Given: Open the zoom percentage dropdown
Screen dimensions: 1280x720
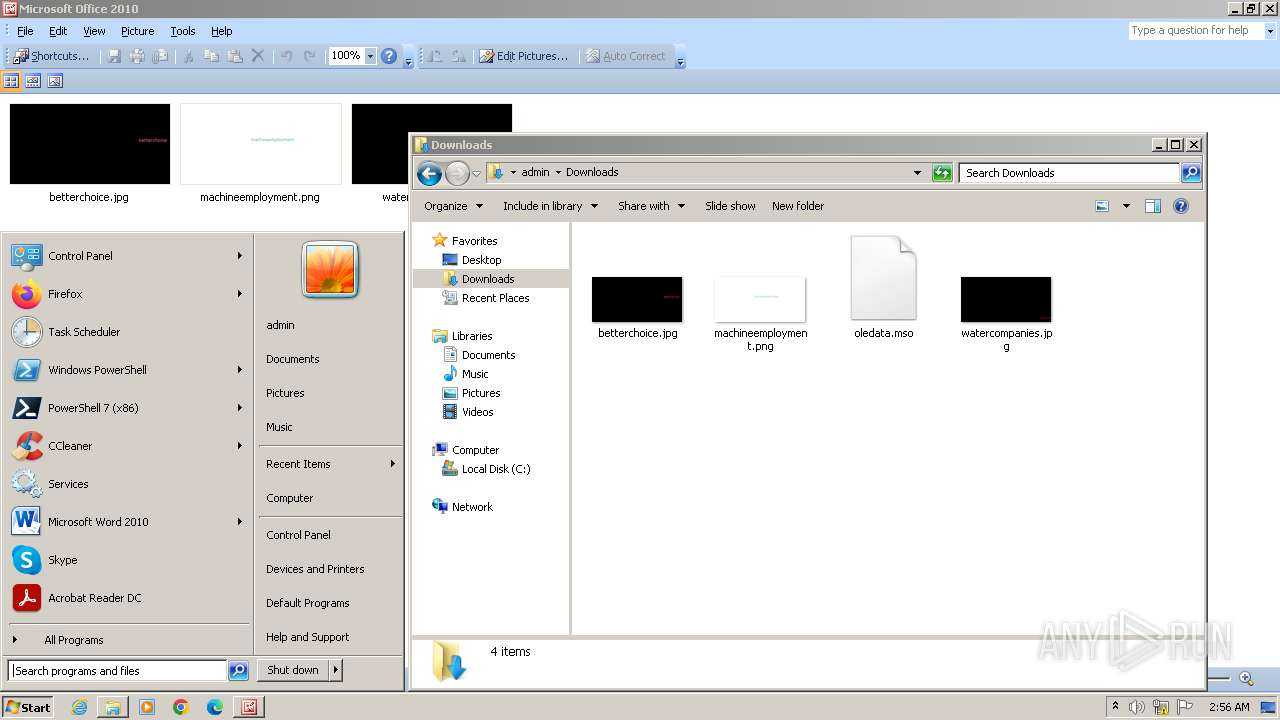Looking at the screenshot, I should coord(370,56).
